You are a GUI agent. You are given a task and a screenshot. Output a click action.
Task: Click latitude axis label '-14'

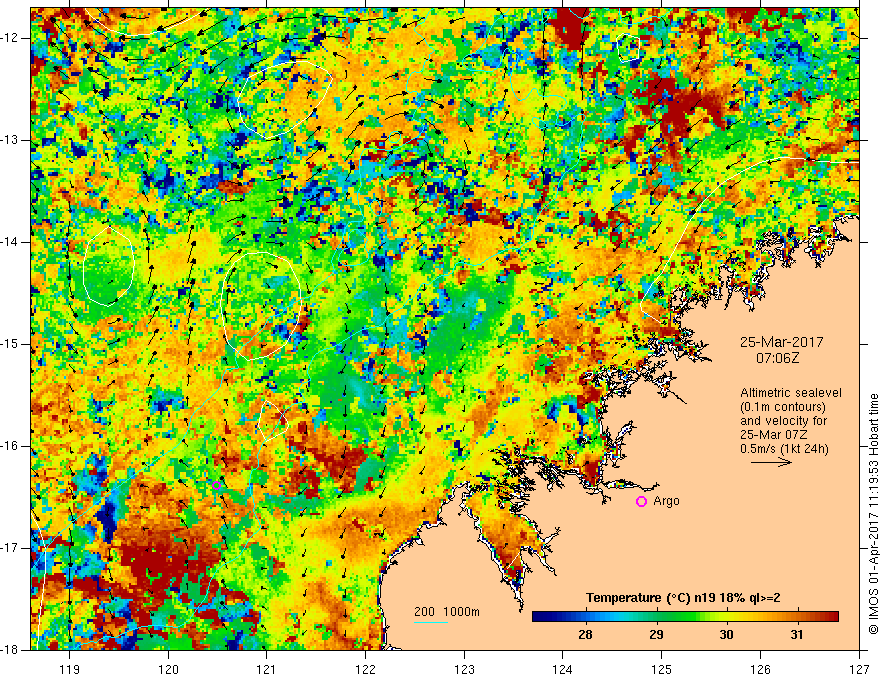click(11, 242)
